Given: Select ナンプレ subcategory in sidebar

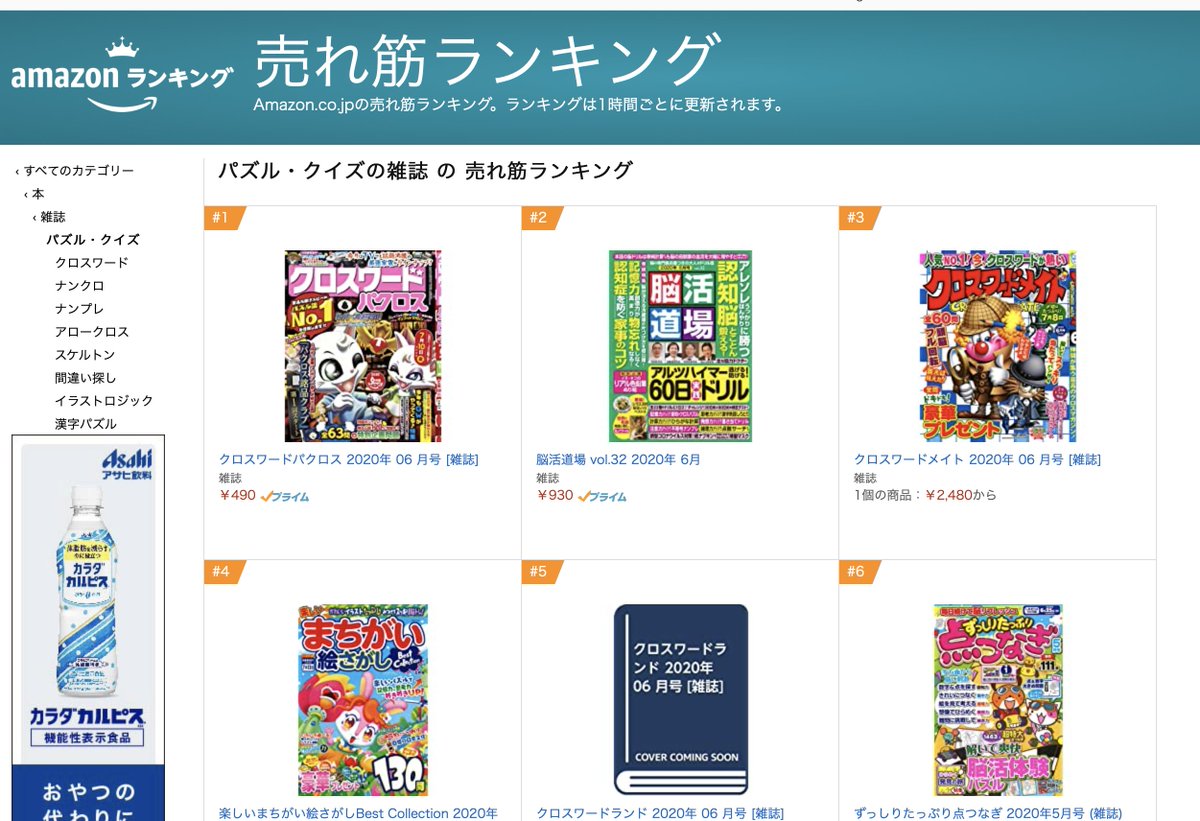Looking at the screenshot, I should (x=79, y=309).
